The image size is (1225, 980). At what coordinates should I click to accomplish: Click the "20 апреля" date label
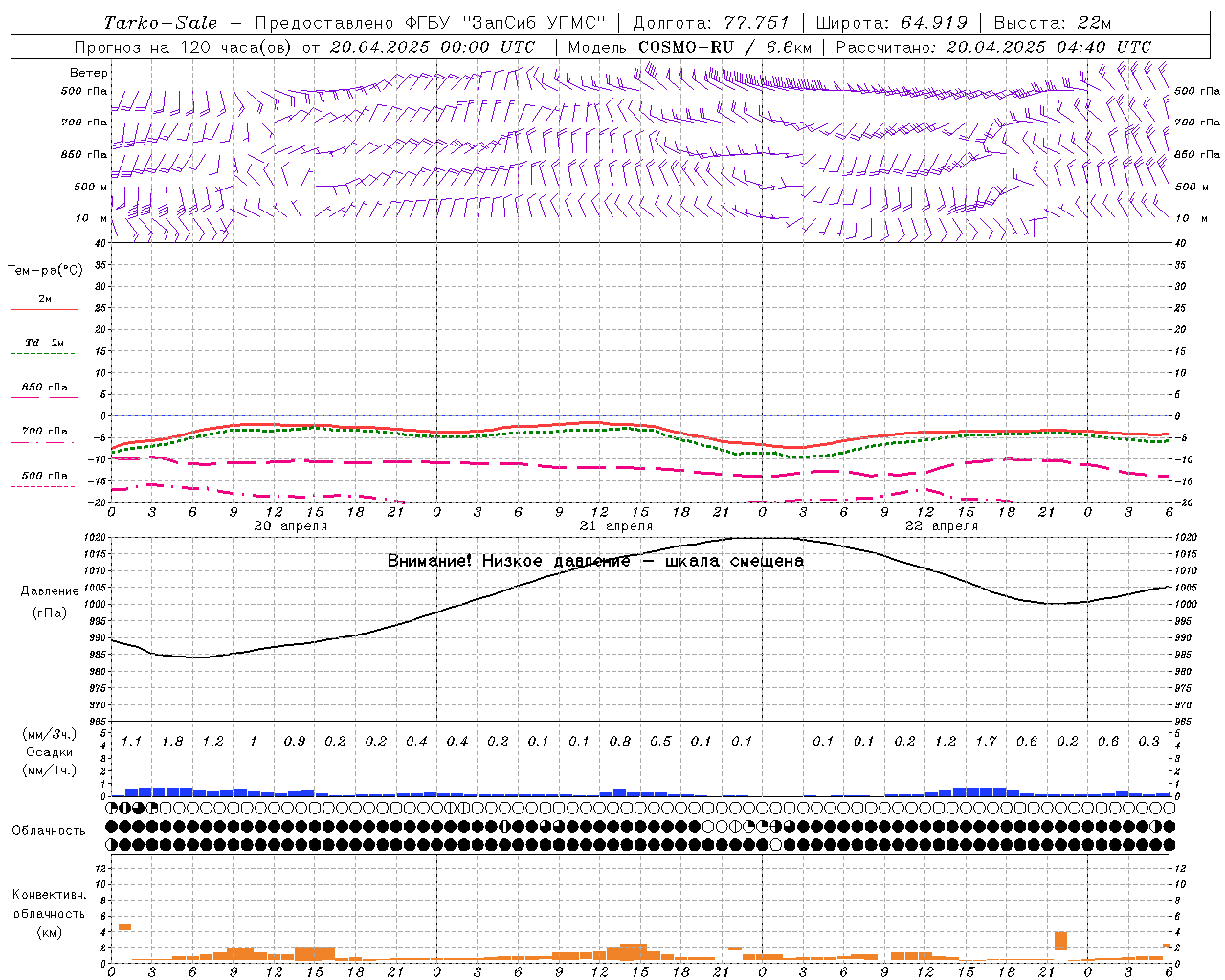[x=290, y=526]
